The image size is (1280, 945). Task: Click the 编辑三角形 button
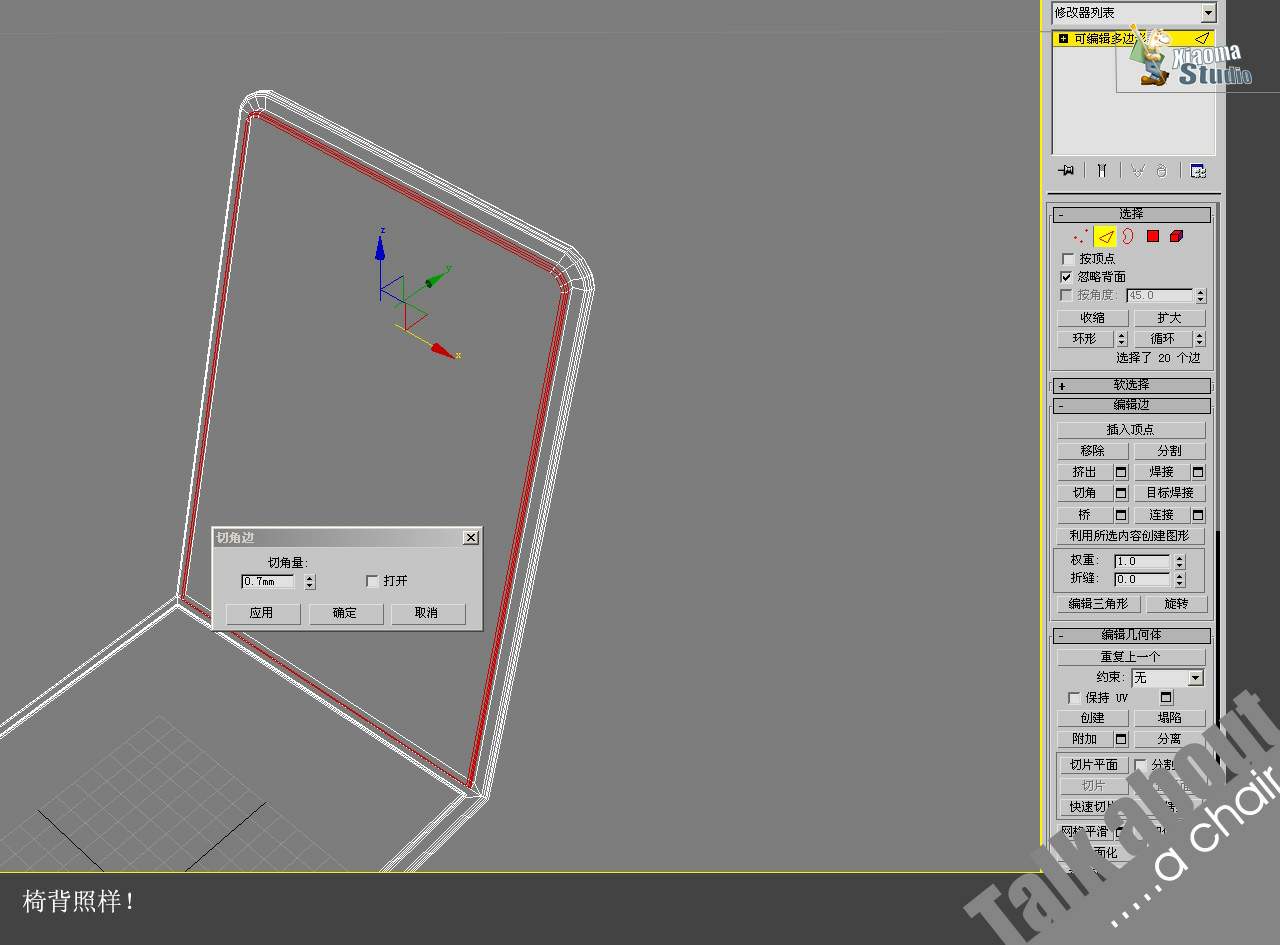[1098, 604]
